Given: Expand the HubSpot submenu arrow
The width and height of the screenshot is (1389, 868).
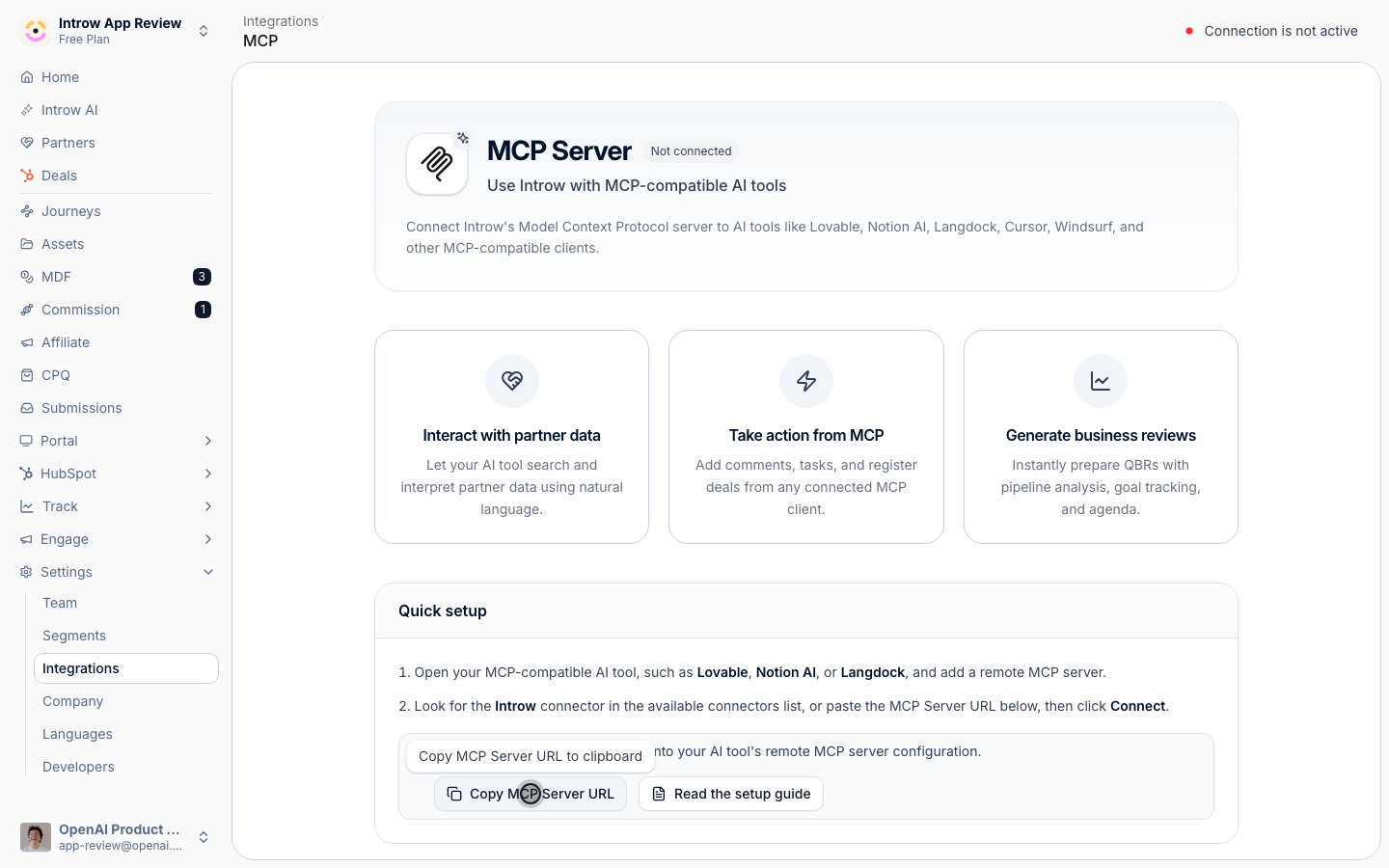Looking at the screenshot, I should [208, 474].
